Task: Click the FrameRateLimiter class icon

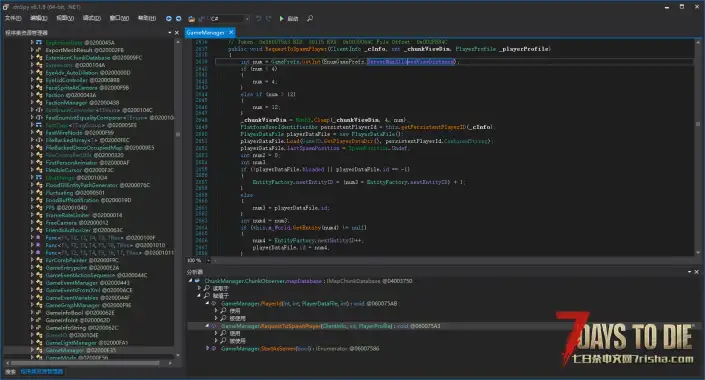Action: [x=39, y=215]
